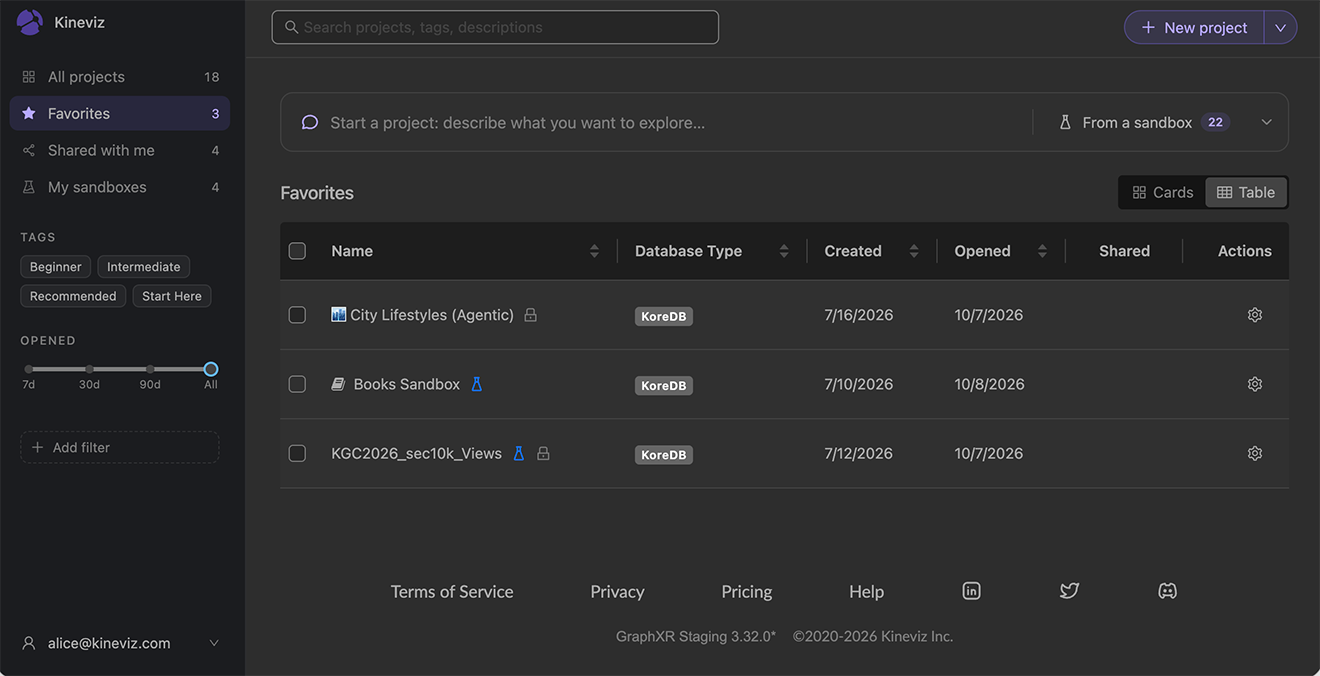The image size is (1320, 676).
Task: Sort table by Created date arrows
Action: coord(914,251)
